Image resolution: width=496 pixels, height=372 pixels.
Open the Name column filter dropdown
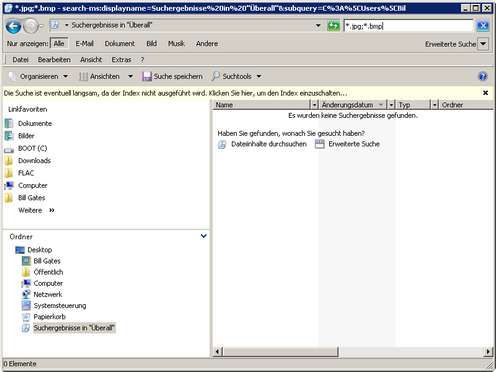(x=314, y=105)
